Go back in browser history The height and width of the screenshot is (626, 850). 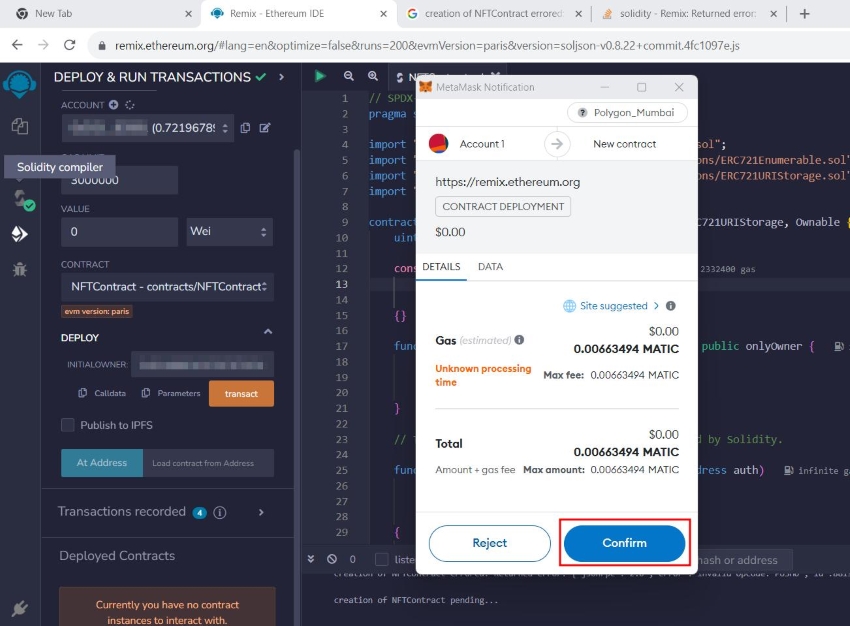coord(17,45)
